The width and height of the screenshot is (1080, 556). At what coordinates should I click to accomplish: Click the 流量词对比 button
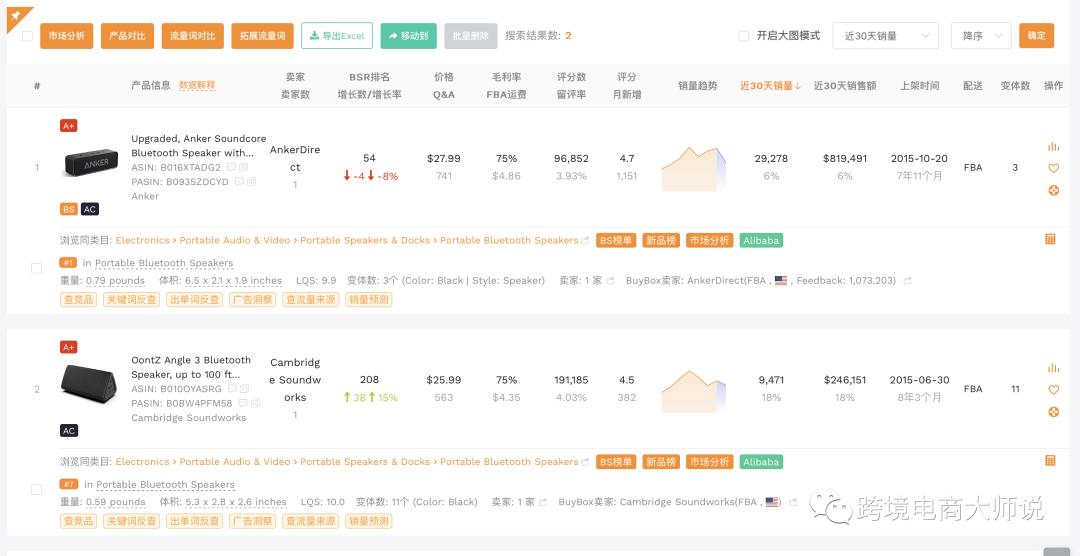click(x=193, y=36)
